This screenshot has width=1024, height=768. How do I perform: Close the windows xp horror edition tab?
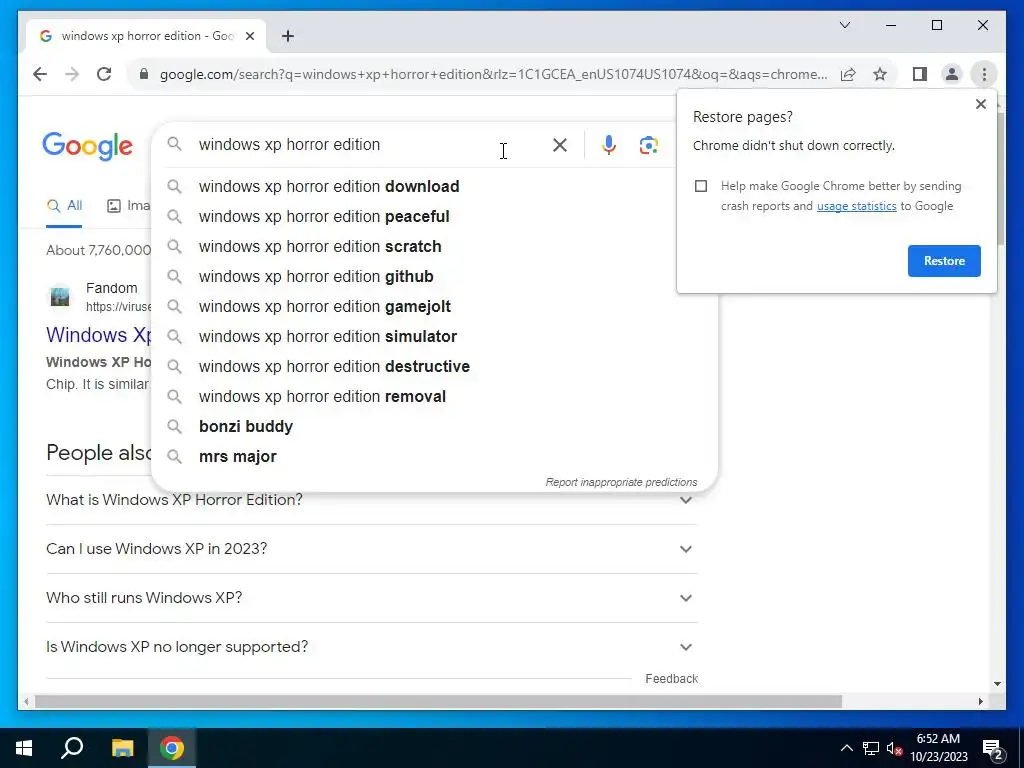pyautogui.click(x=249, y=36)
